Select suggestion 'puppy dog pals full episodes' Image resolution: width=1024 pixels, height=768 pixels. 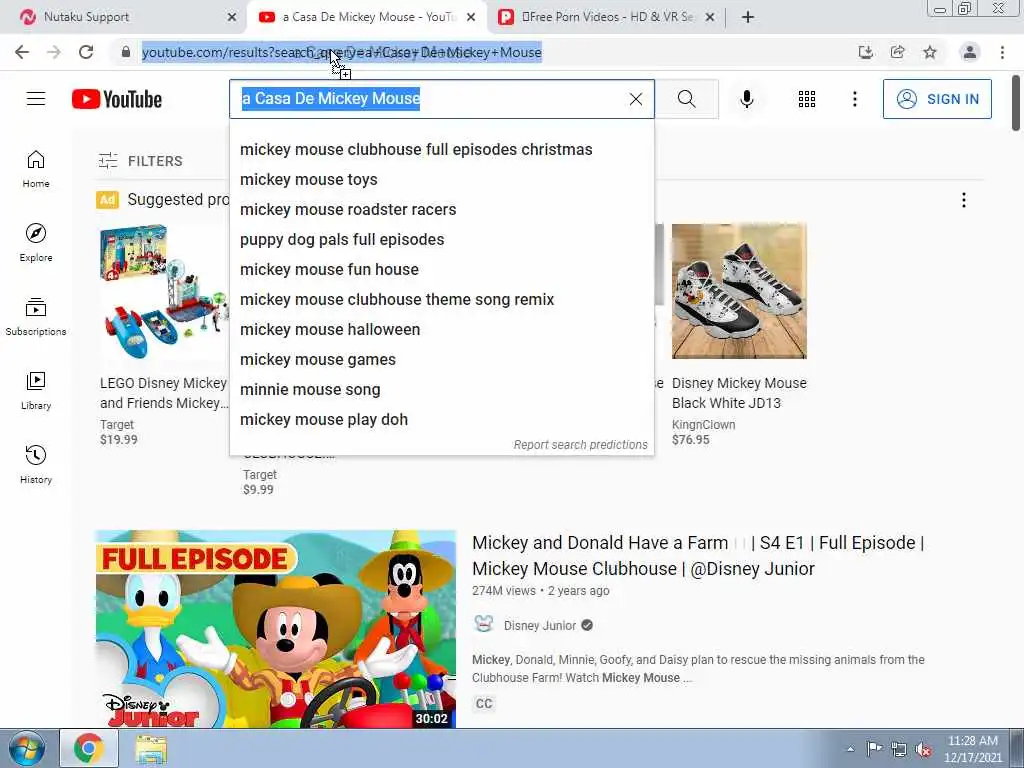441,240
